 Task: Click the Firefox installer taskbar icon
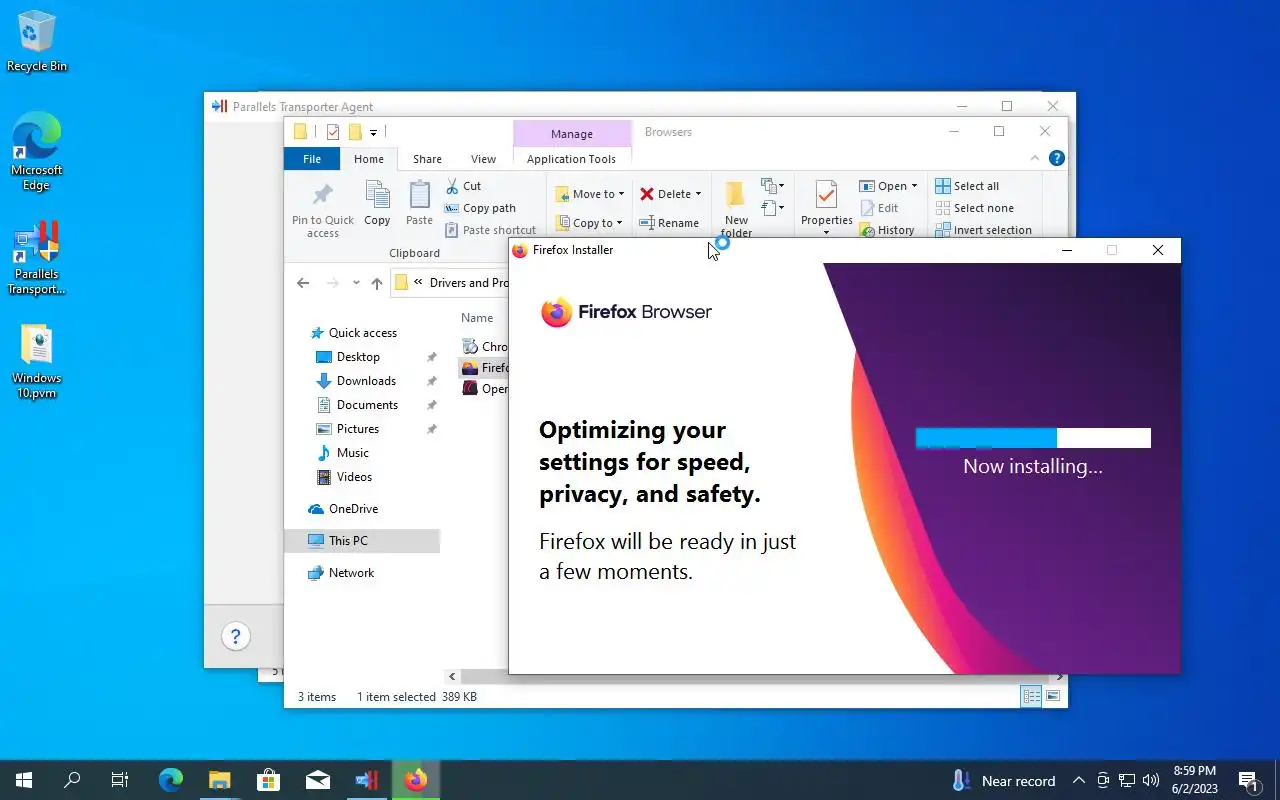pos(416,780)
